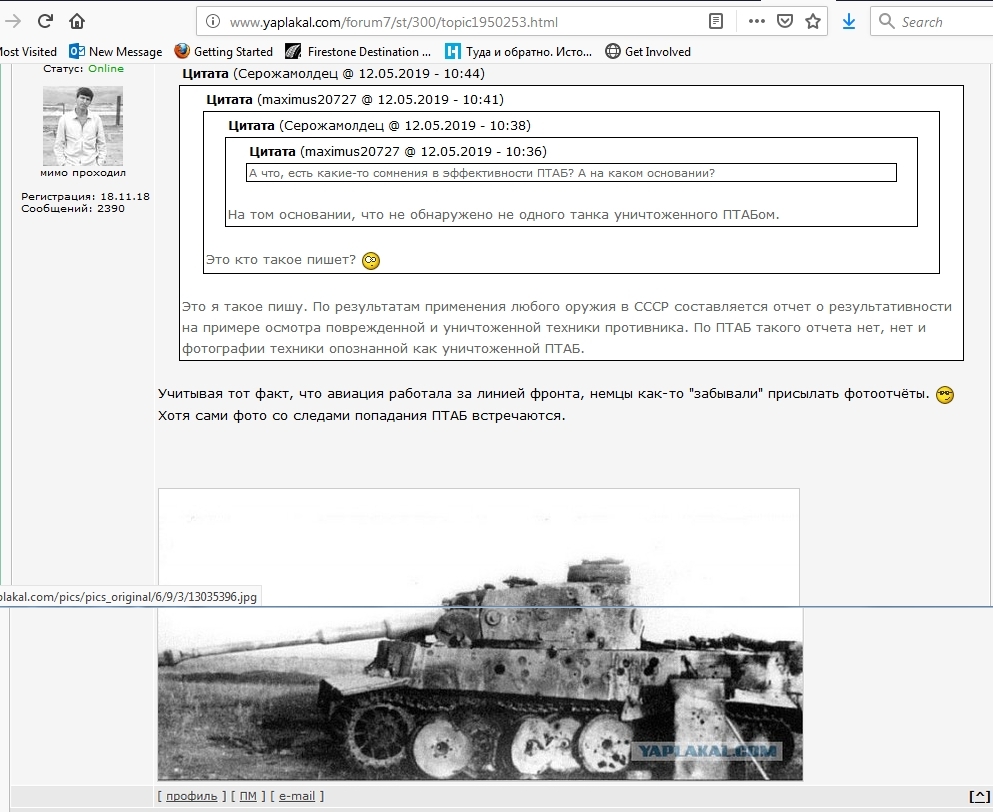Open the downloads arrow panel
Image resolution: width=993 pixels, height=812 pixels.
(x=849, y=22)
